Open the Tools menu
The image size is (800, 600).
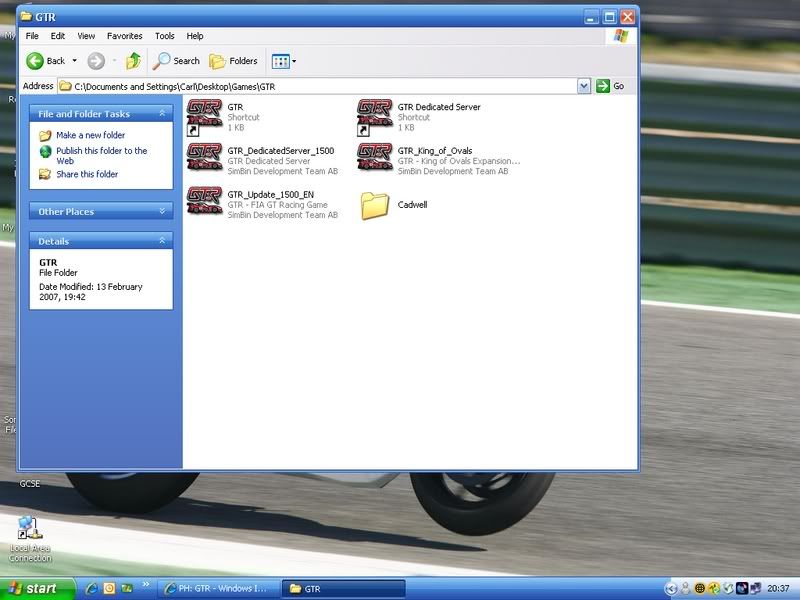tap(164, 36)
